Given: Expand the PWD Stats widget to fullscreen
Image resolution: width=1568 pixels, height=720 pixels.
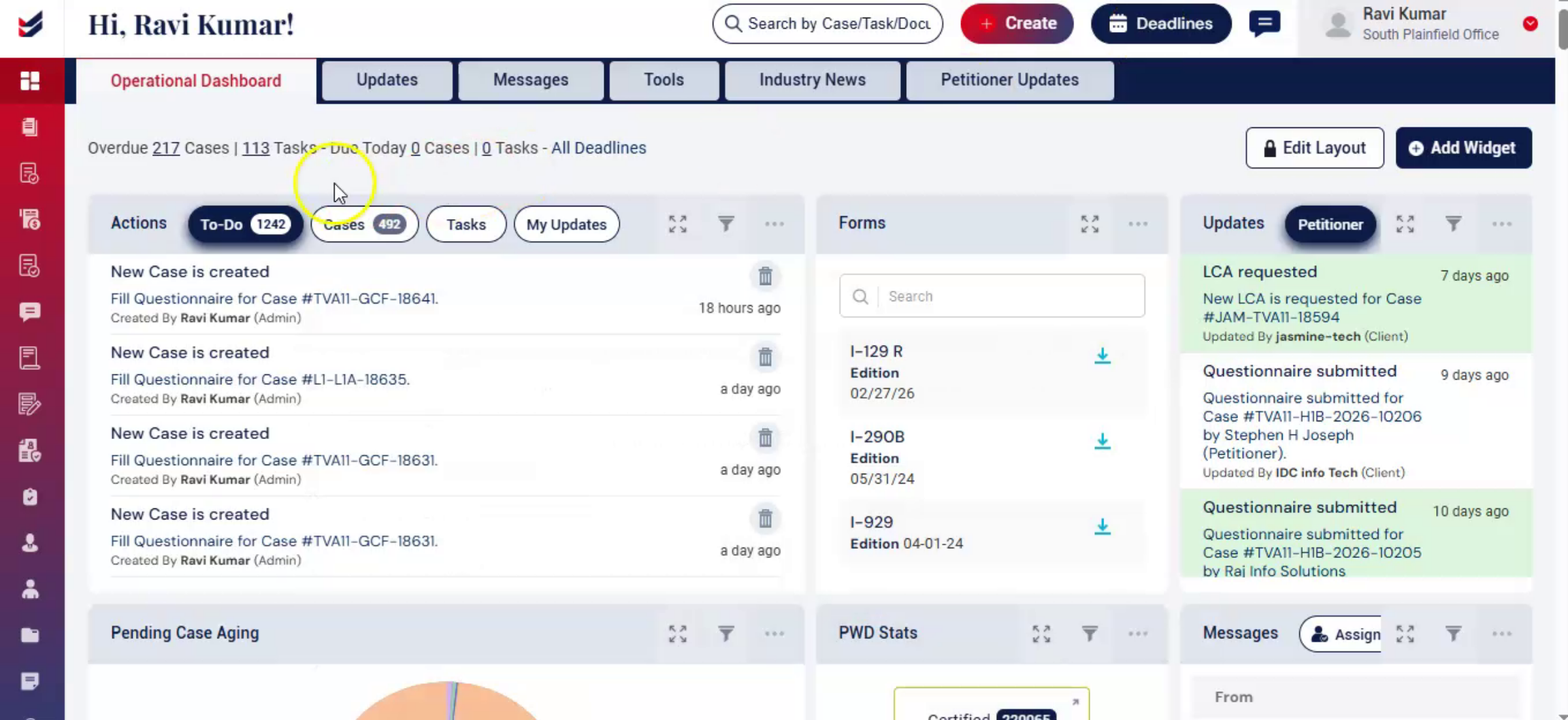Looking at the screenshot, I should click(x=1041, y=634).
